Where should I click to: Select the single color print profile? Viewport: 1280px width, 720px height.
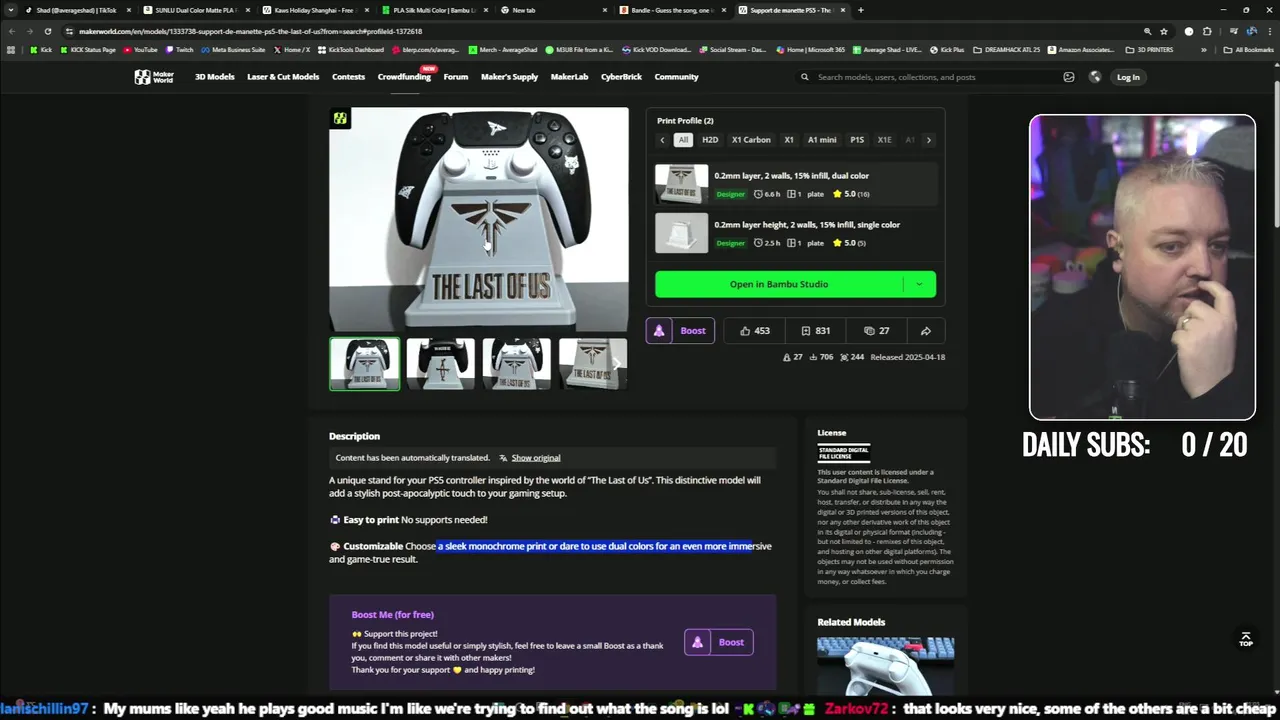click(x=796, y=233)
